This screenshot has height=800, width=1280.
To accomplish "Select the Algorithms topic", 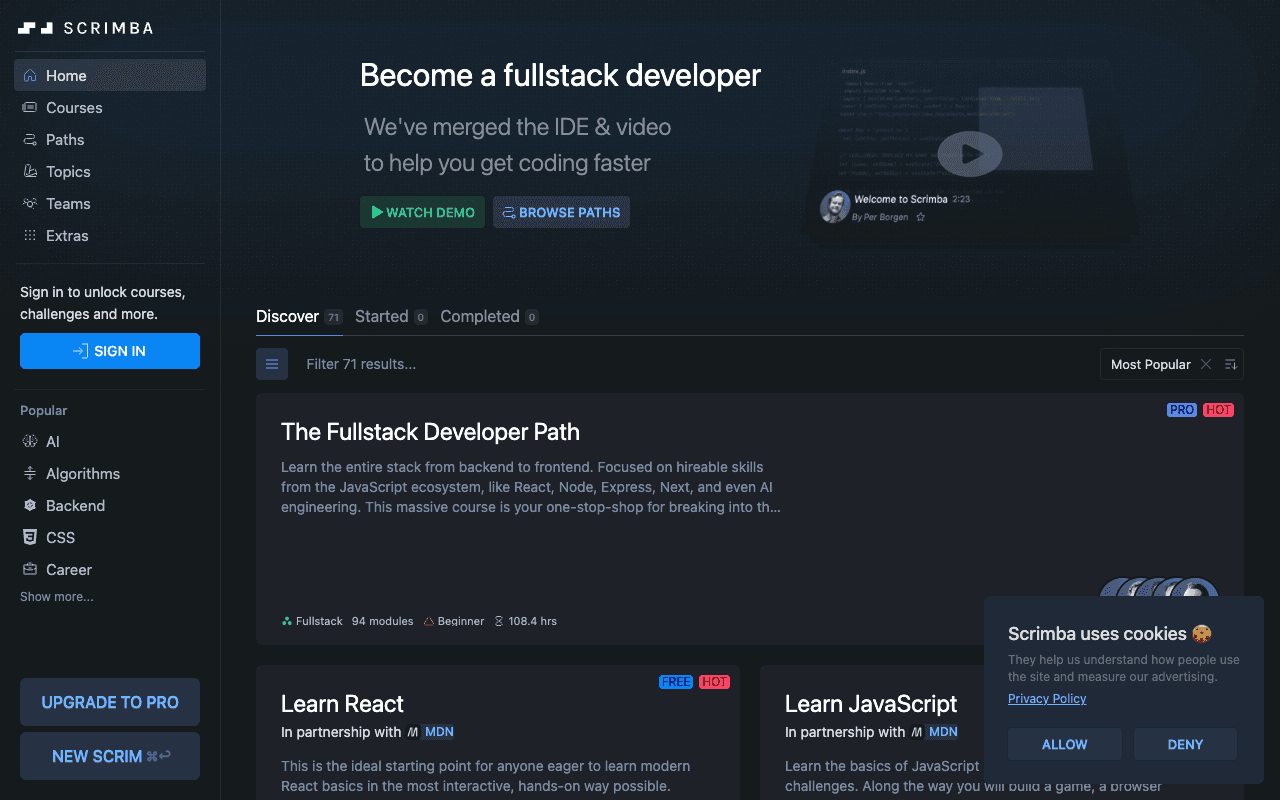I will coord(110,473).
